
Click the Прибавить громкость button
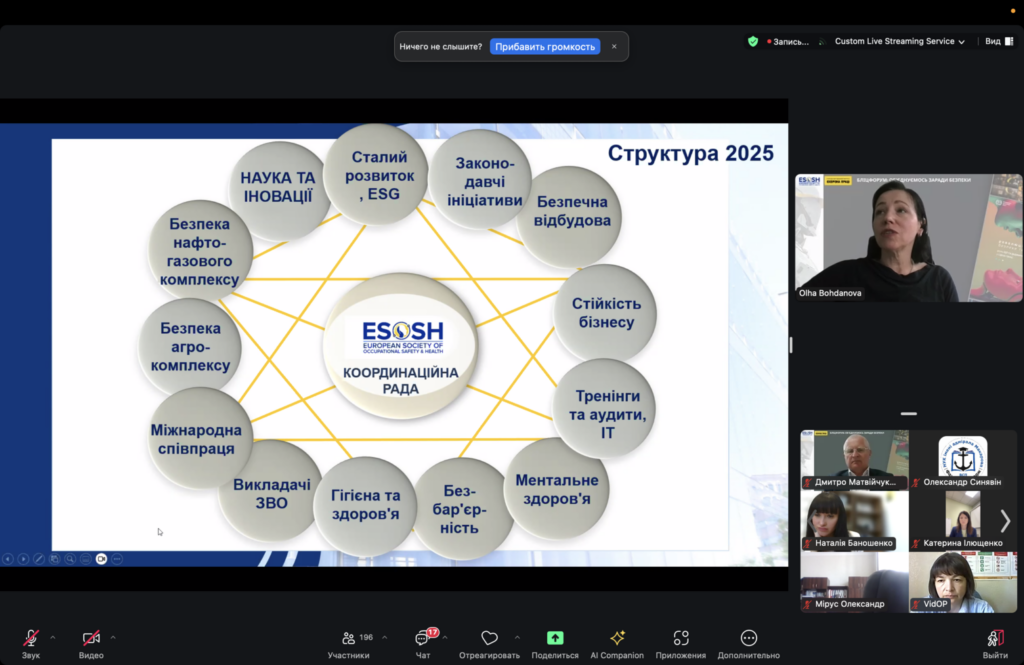coord(545,46)
